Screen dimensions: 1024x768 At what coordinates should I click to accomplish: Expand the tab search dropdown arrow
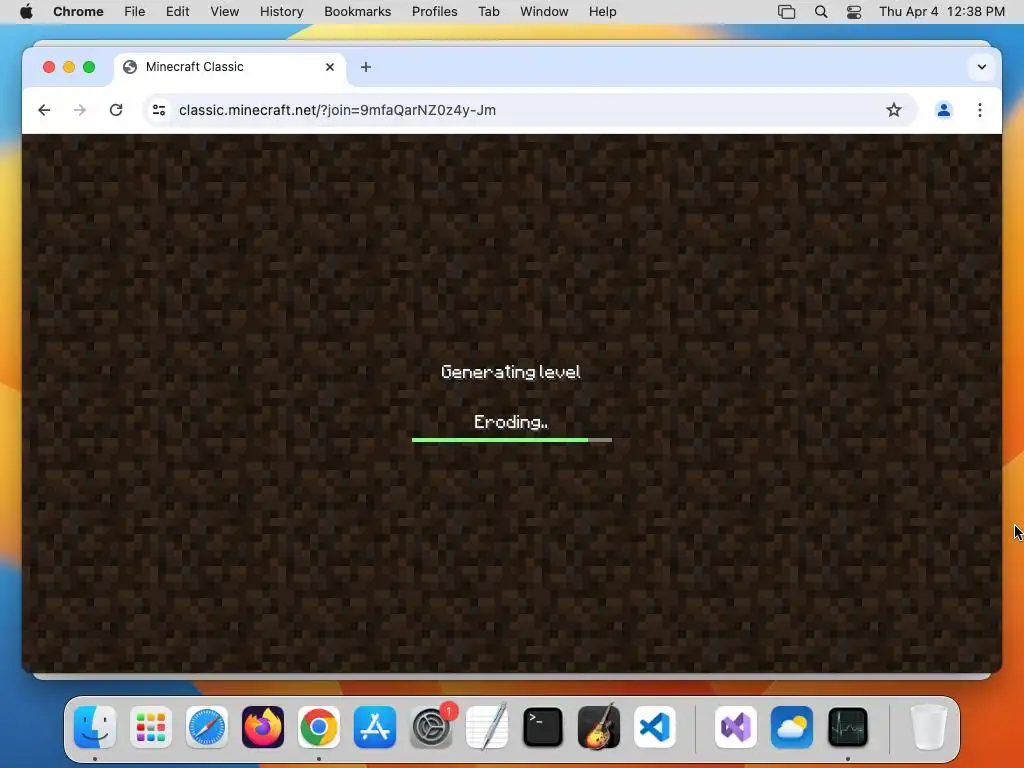(x=981, y=67)
